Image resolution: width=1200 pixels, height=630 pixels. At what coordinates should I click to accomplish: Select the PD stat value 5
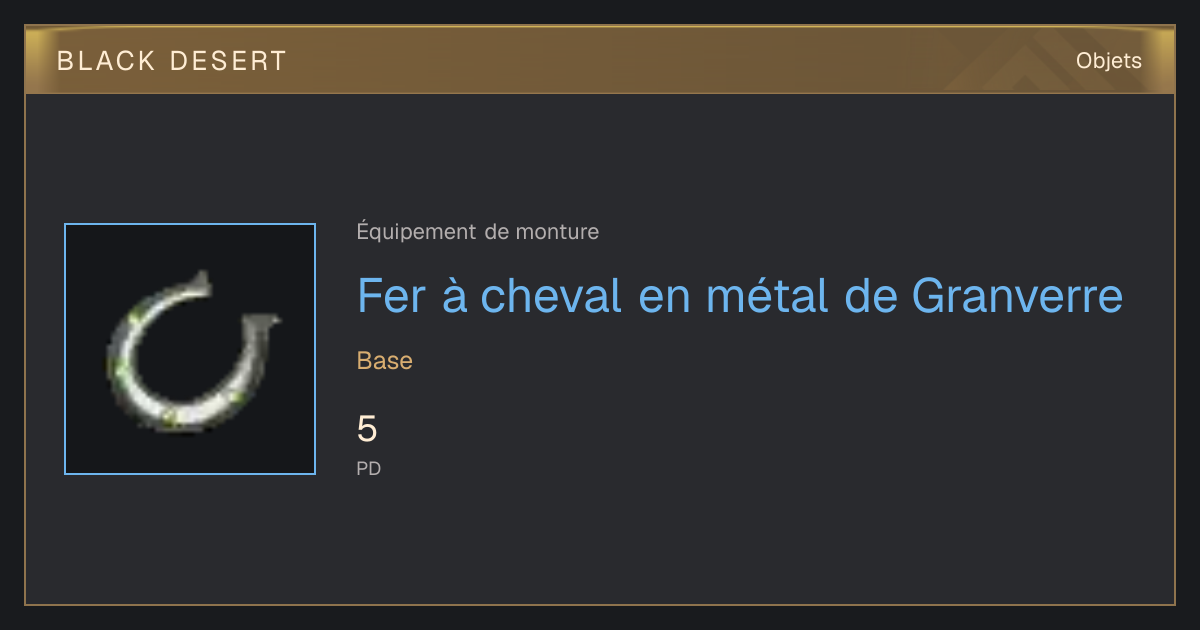(367, 429)
